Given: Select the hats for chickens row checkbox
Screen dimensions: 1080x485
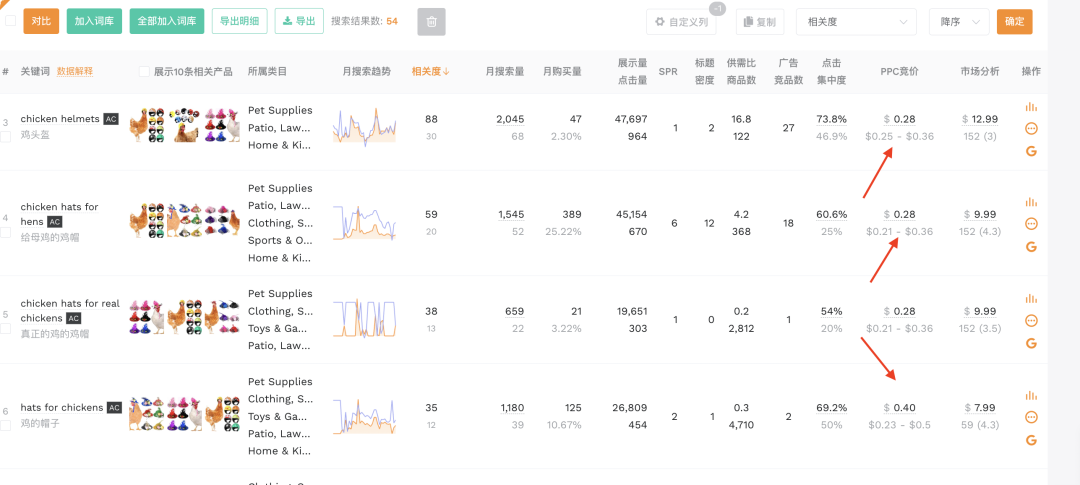Looking at the screenshot, I should [x=6, y=426].
